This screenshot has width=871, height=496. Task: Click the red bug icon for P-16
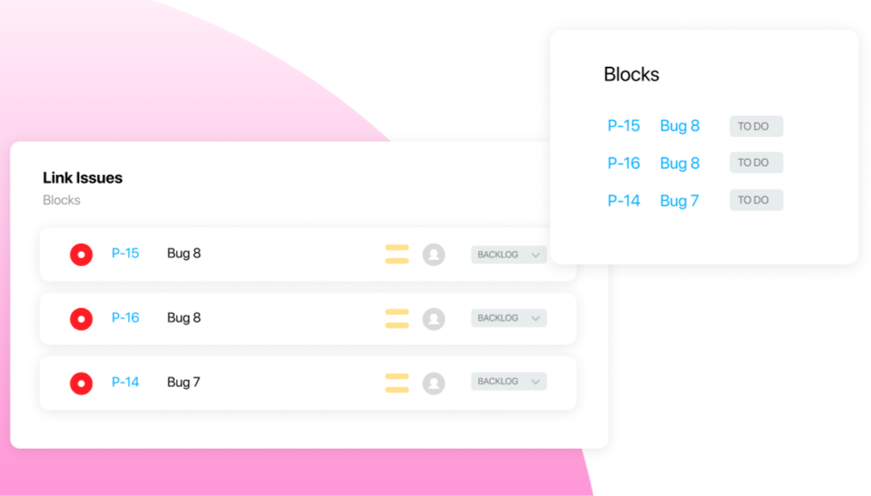click(81, 319)
